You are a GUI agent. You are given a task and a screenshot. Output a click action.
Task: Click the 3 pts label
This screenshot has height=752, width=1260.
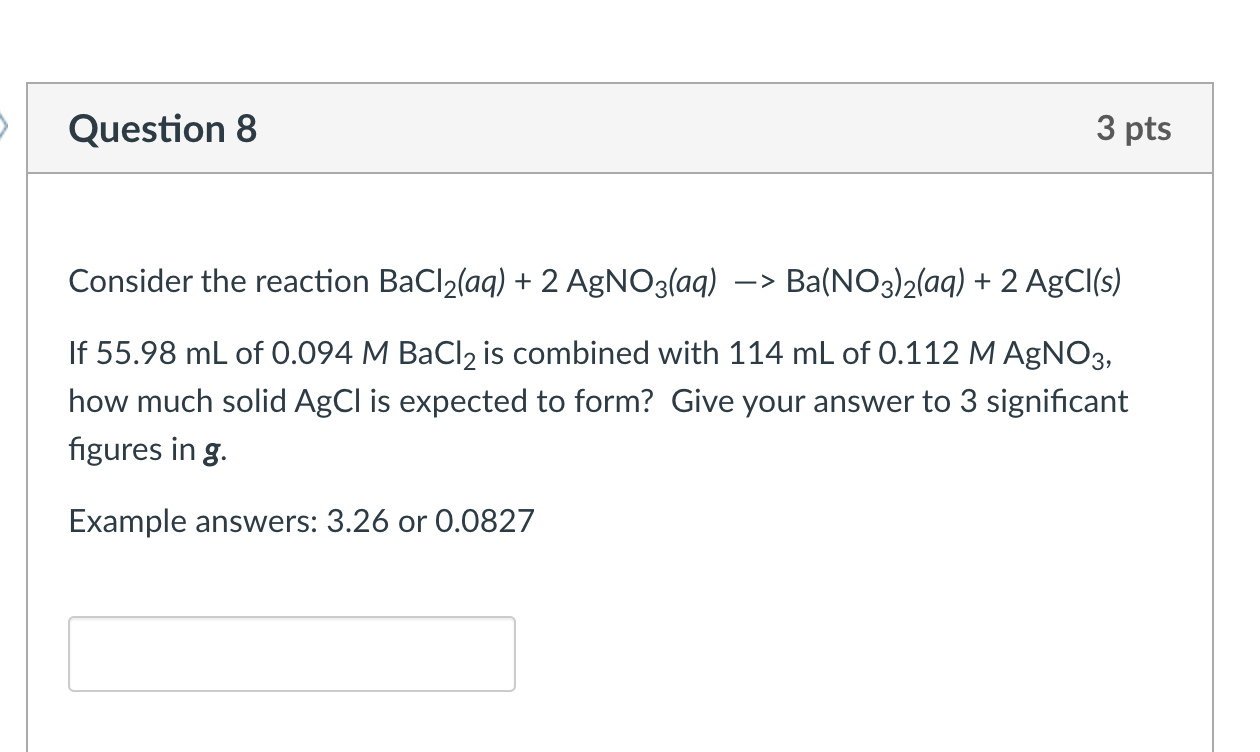point(1133,128)
